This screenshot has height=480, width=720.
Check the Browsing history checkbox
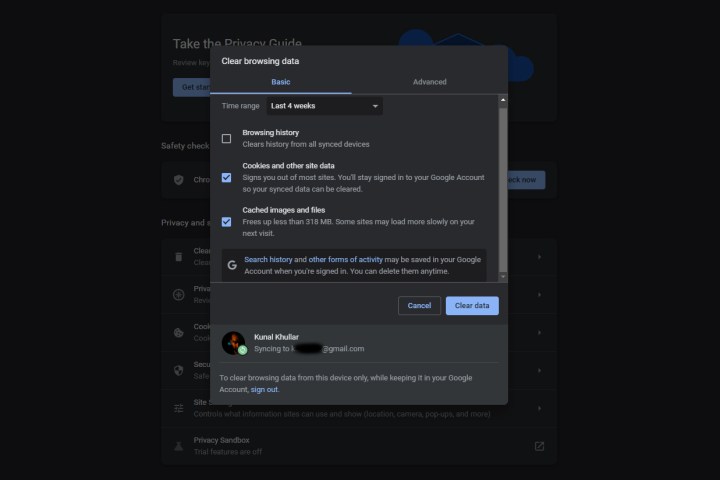pos(226,138)
